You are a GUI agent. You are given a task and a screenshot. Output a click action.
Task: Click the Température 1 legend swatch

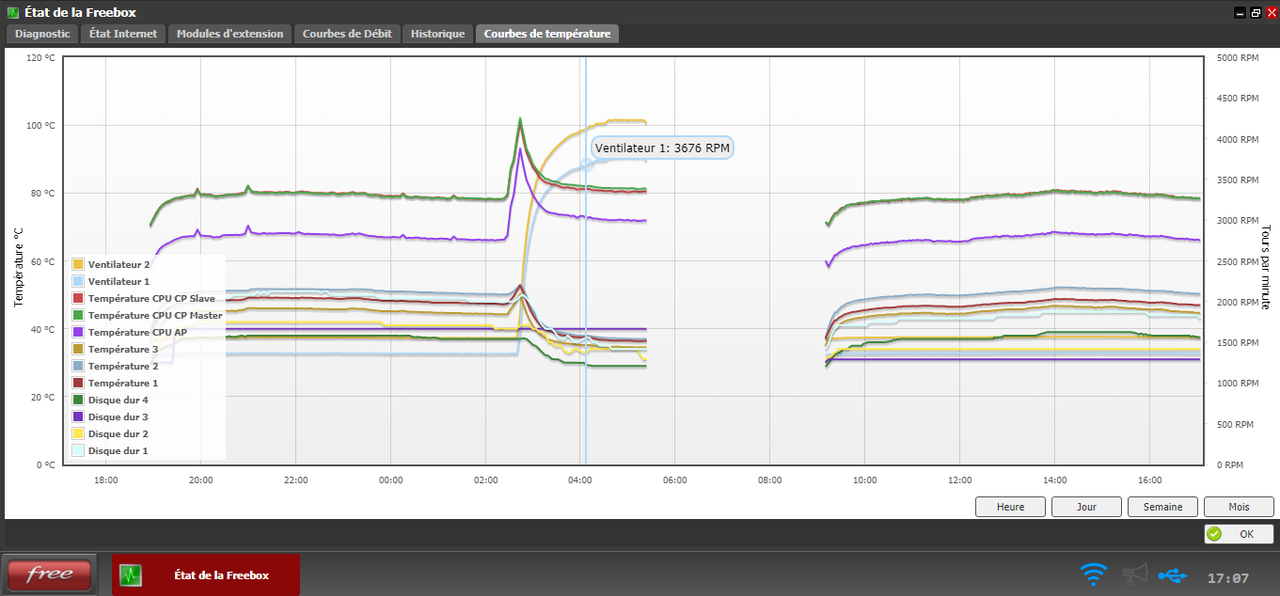pos(78,383)
